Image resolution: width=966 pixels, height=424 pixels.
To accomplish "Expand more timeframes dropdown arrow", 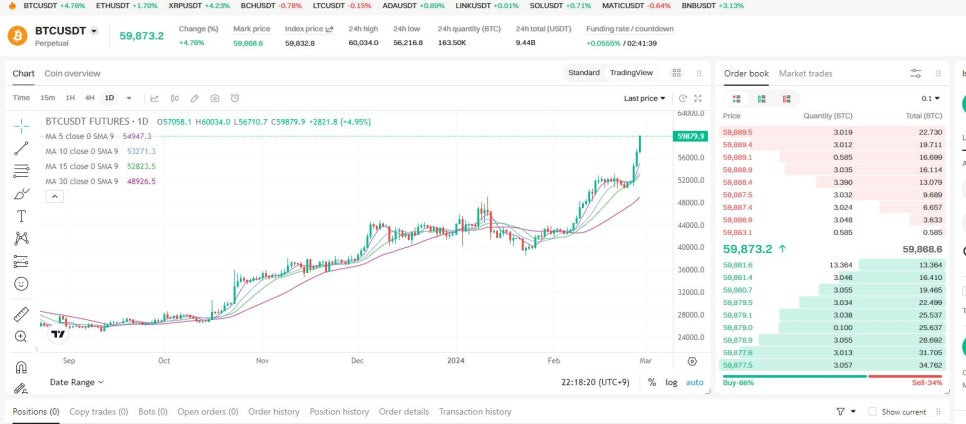I will pyautogui.click(x=129, y=98).
